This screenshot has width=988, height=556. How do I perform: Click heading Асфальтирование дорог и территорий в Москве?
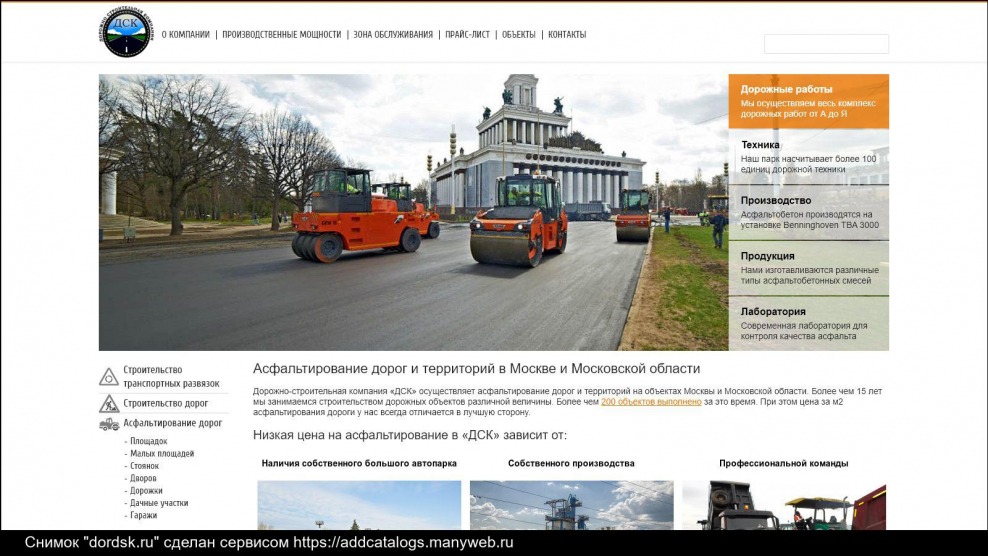click(476, 369)
